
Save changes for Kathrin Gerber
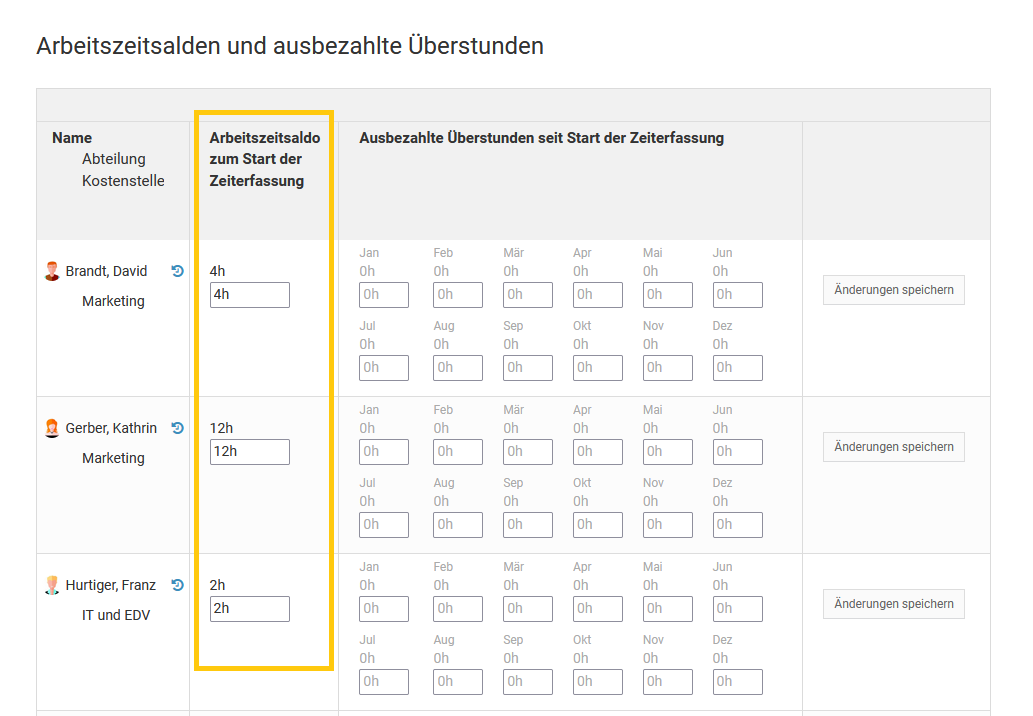pyautogui.click(x=893, y=447)
